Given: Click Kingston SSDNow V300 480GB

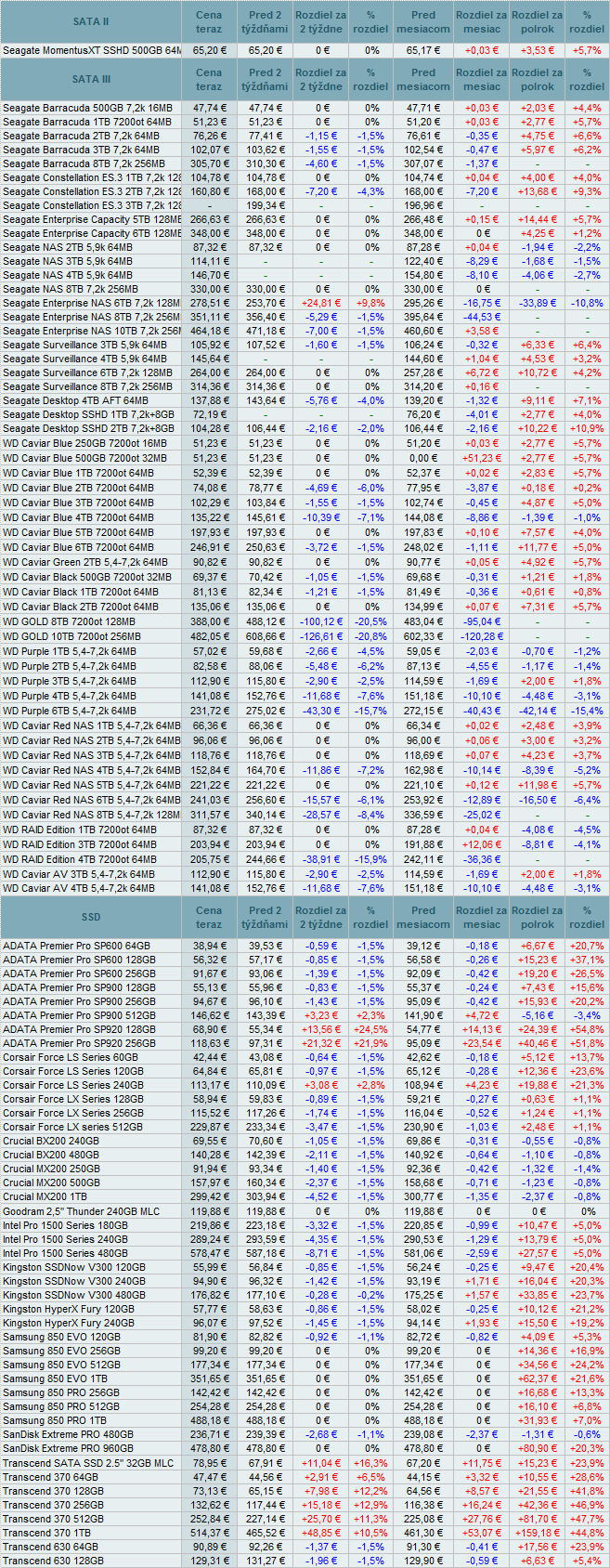Looking at the screenshot, I should pos(73,1295).
